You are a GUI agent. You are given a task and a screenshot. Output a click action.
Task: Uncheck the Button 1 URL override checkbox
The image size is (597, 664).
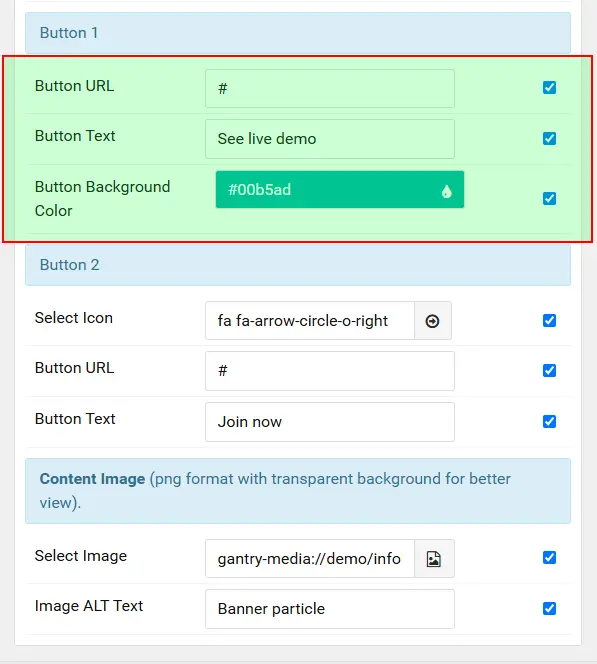(x=549, y=88)
